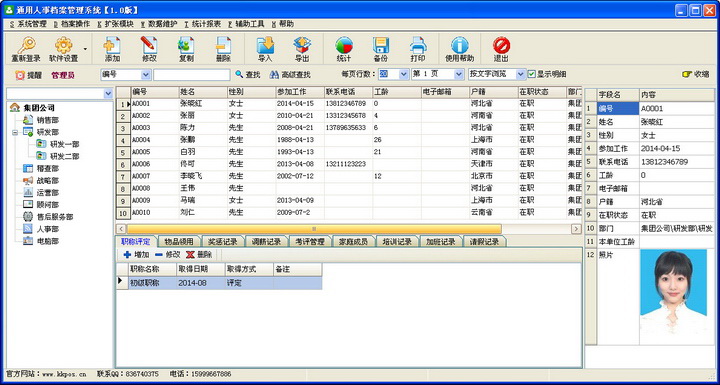Click the 复制 toolbar icon

coord(186,45)
